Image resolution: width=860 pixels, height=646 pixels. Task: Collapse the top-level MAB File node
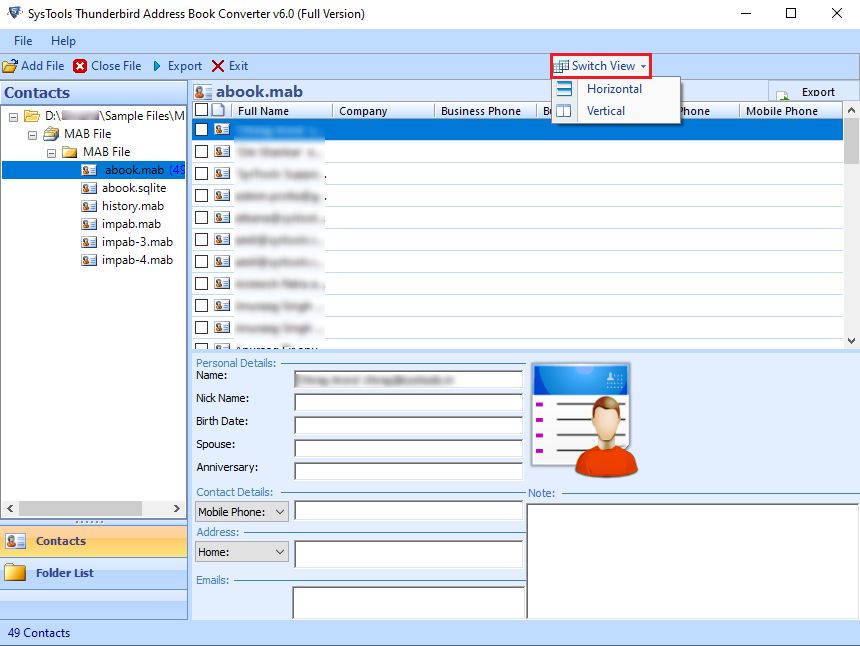pos(32,135)
